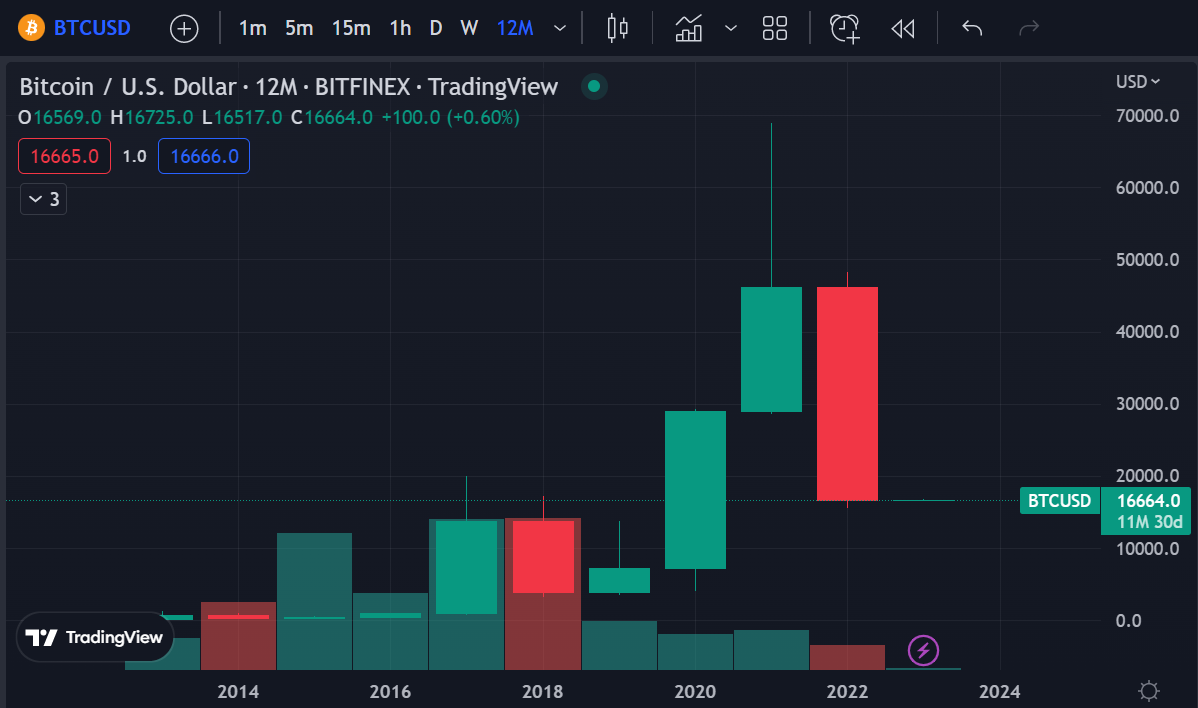Expand the timeframe interval dropdown arrow

tap(560, 29)
